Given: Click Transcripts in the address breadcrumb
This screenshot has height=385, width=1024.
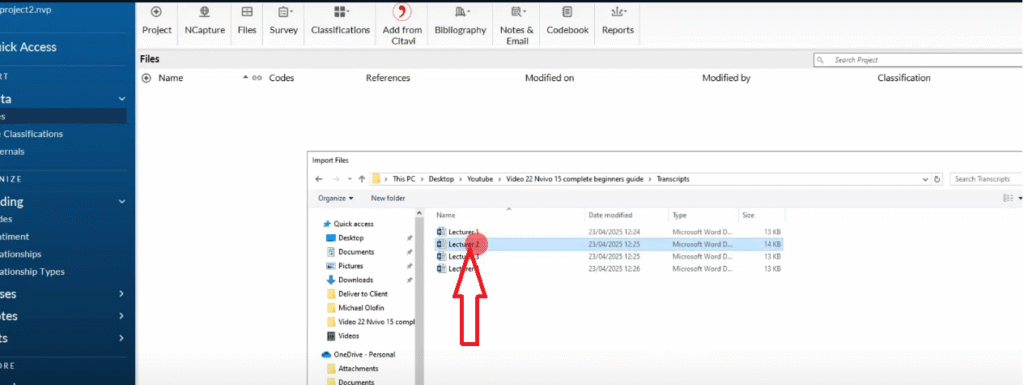Looking at the screenshot, I should click(673, 179).
